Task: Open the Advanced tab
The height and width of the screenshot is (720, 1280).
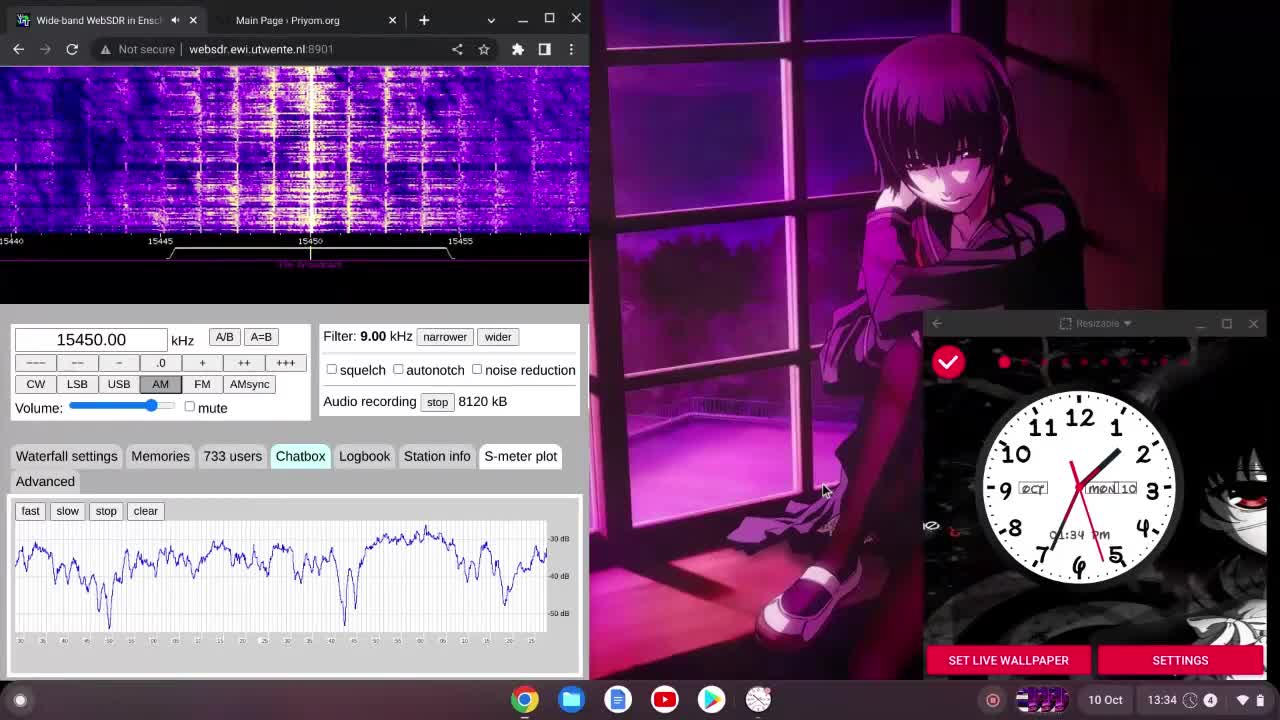Action: point(45,481)
